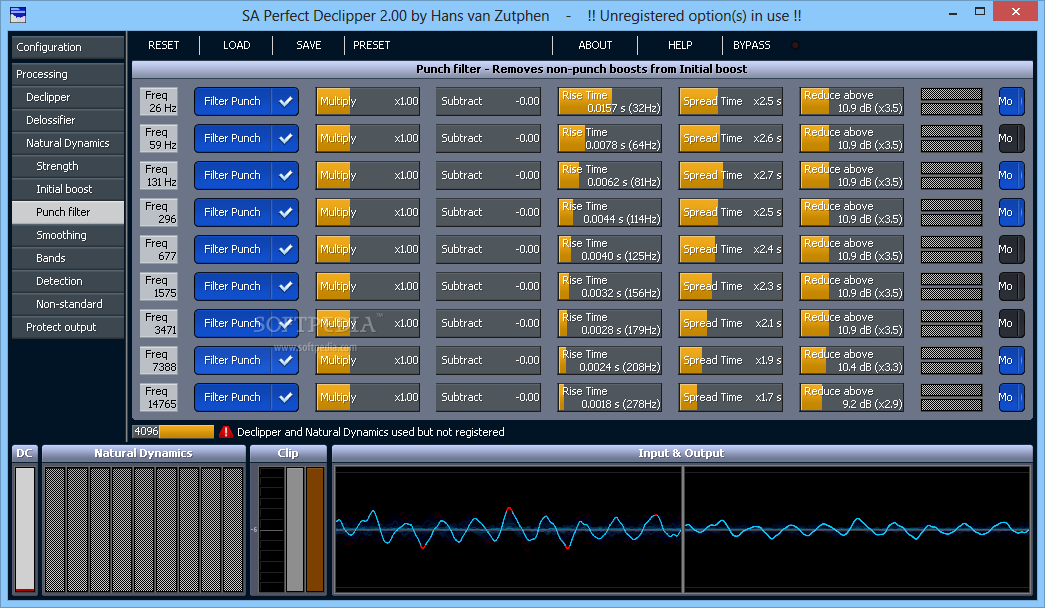Open the Bands page
The image size is (1045, 608).
(x=68, y=258)
